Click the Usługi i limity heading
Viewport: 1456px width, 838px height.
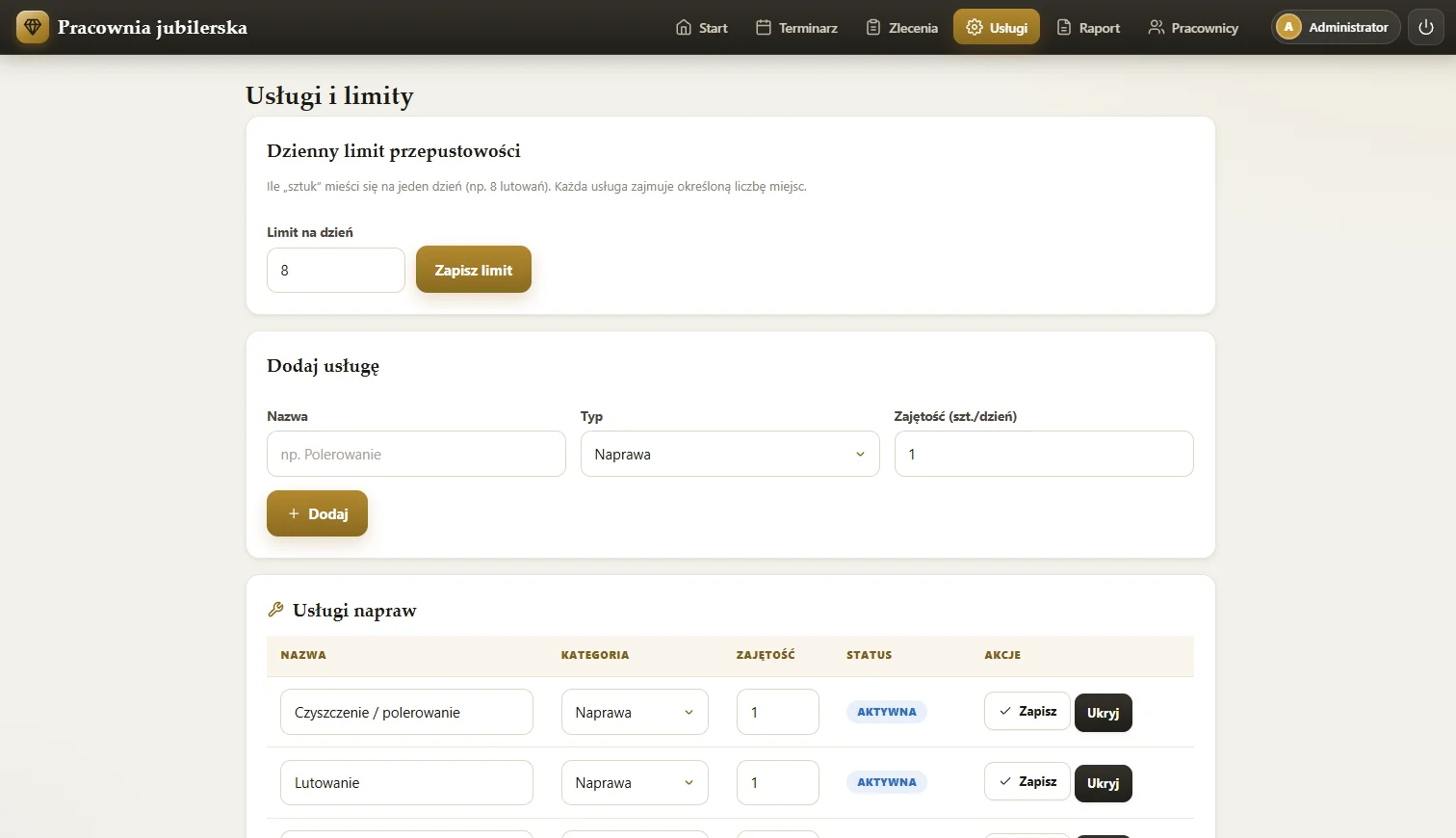pyautogui.click(x=329, y=95)
